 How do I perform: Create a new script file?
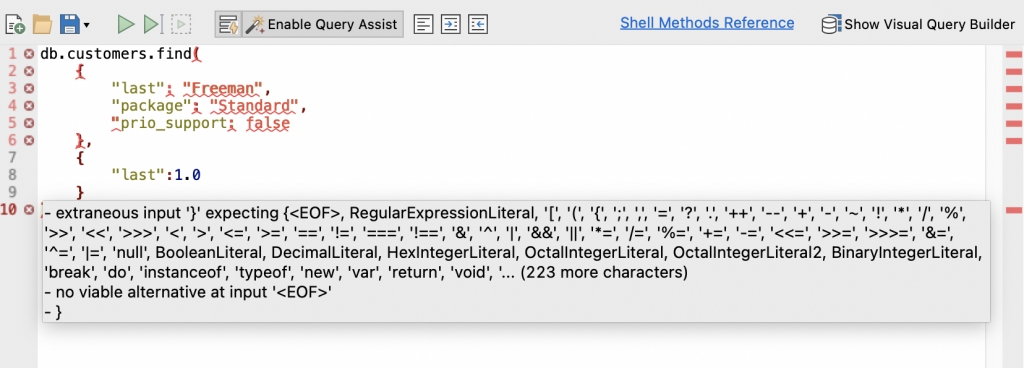[x=15, y=25]
